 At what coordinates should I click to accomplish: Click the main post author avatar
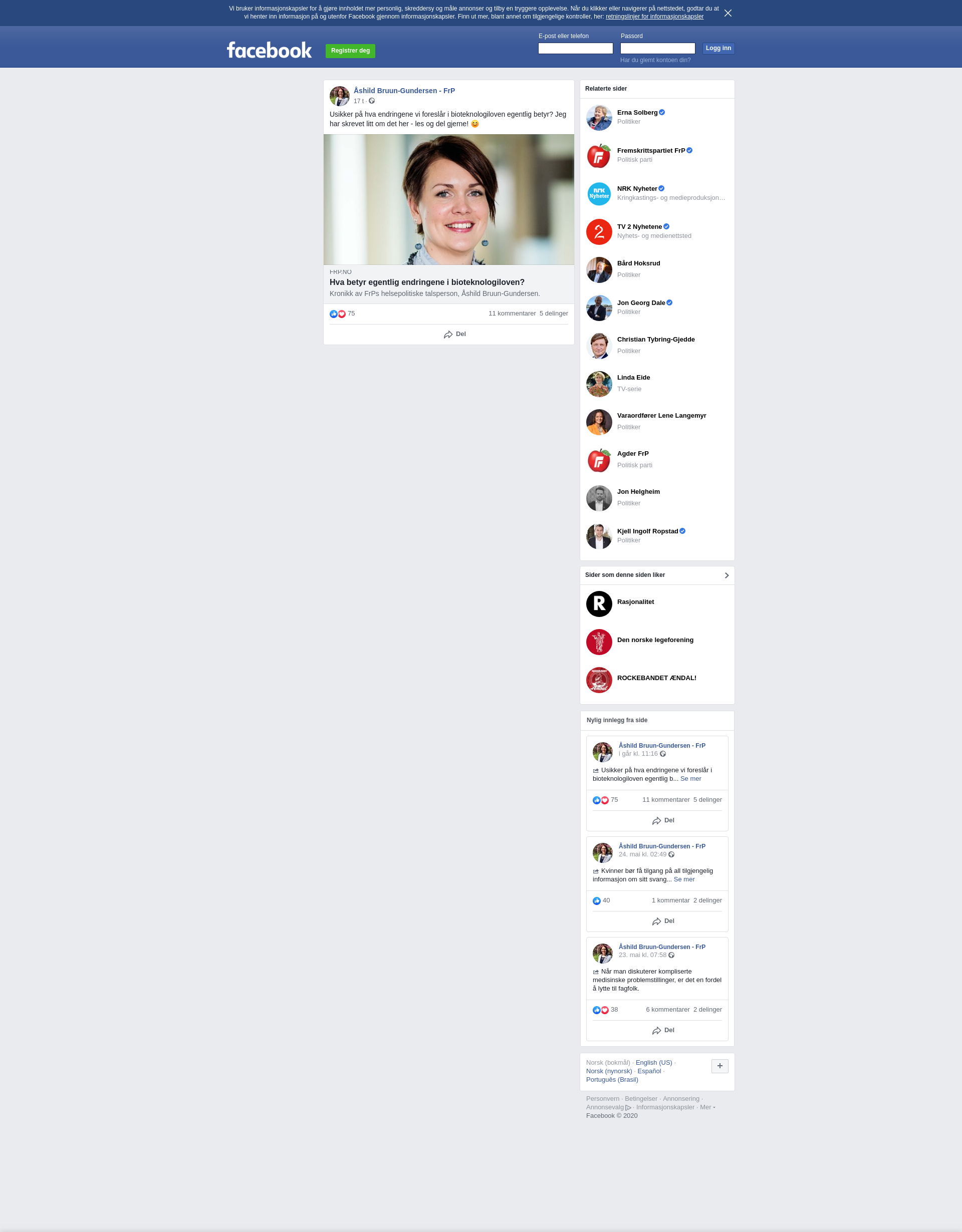[339, 96]
